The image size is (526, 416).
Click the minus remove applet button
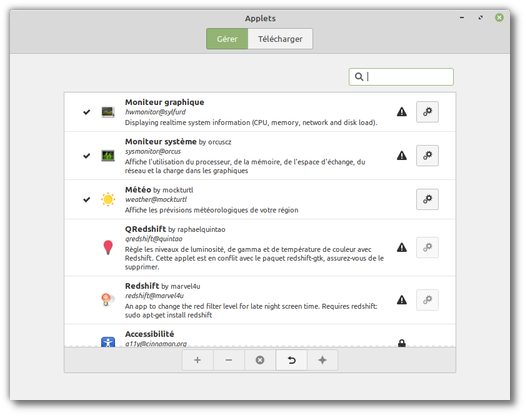[229, 360]
